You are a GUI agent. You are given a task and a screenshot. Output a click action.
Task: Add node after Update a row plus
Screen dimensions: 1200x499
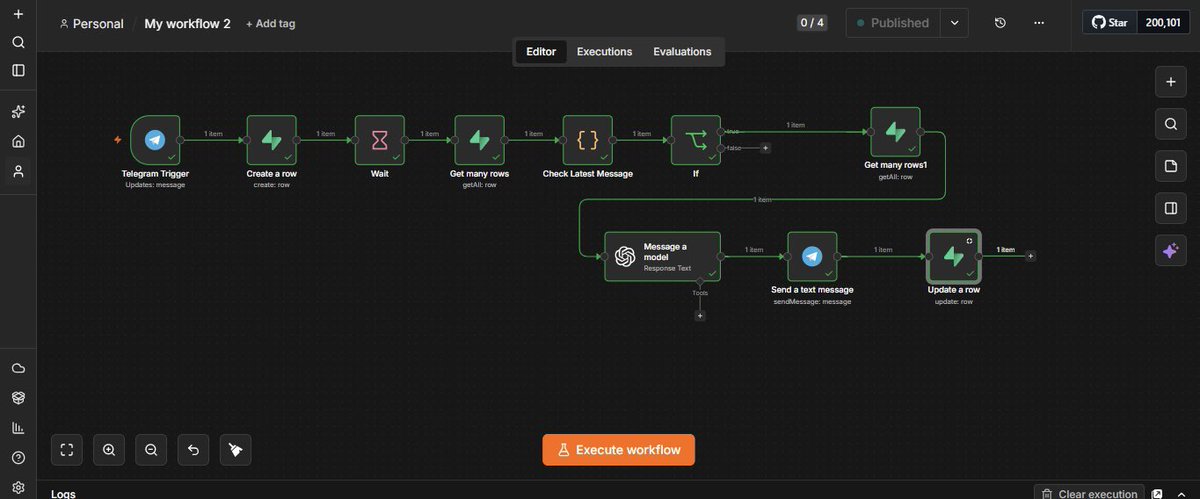[x=1031, y=256]
